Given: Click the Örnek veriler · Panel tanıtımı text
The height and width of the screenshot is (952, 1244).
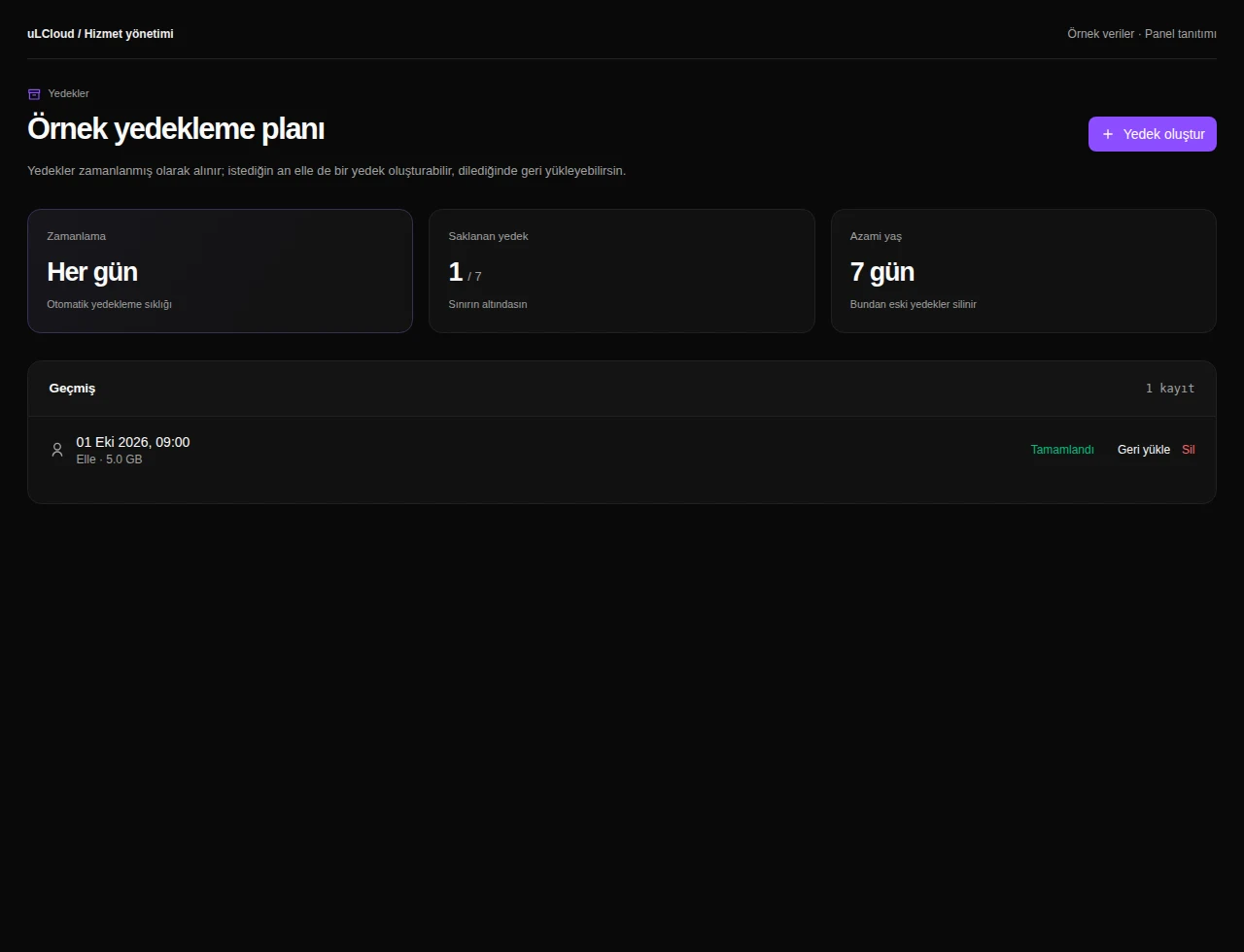Looking at the screenshot, I should click(1142, 34).
